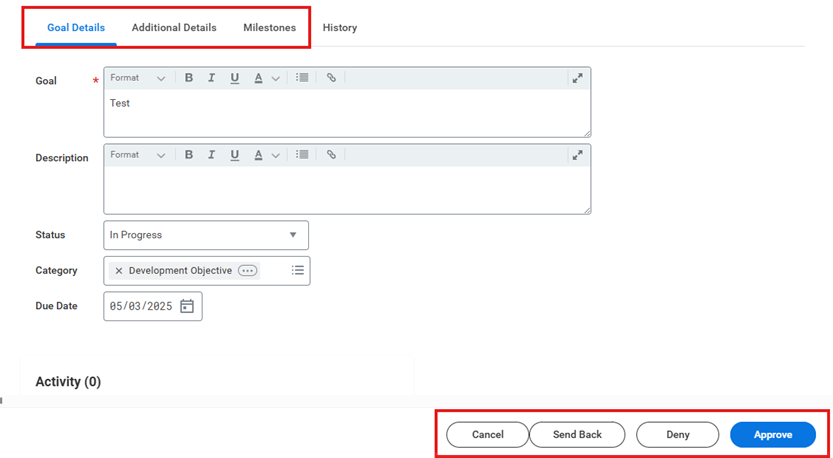Select text color icon in Goal editor
The height and width of the screenshot is (458, 833).
coord(259,78)
